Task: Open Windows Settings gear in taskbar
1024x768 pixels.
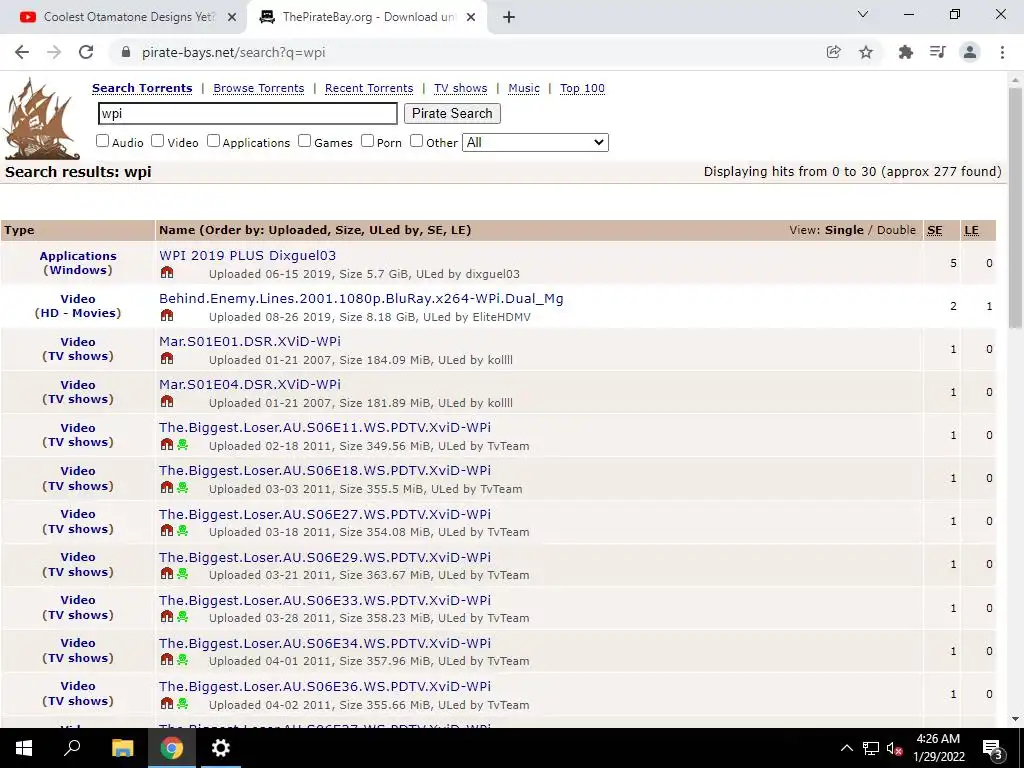Action: pos(221,748)
